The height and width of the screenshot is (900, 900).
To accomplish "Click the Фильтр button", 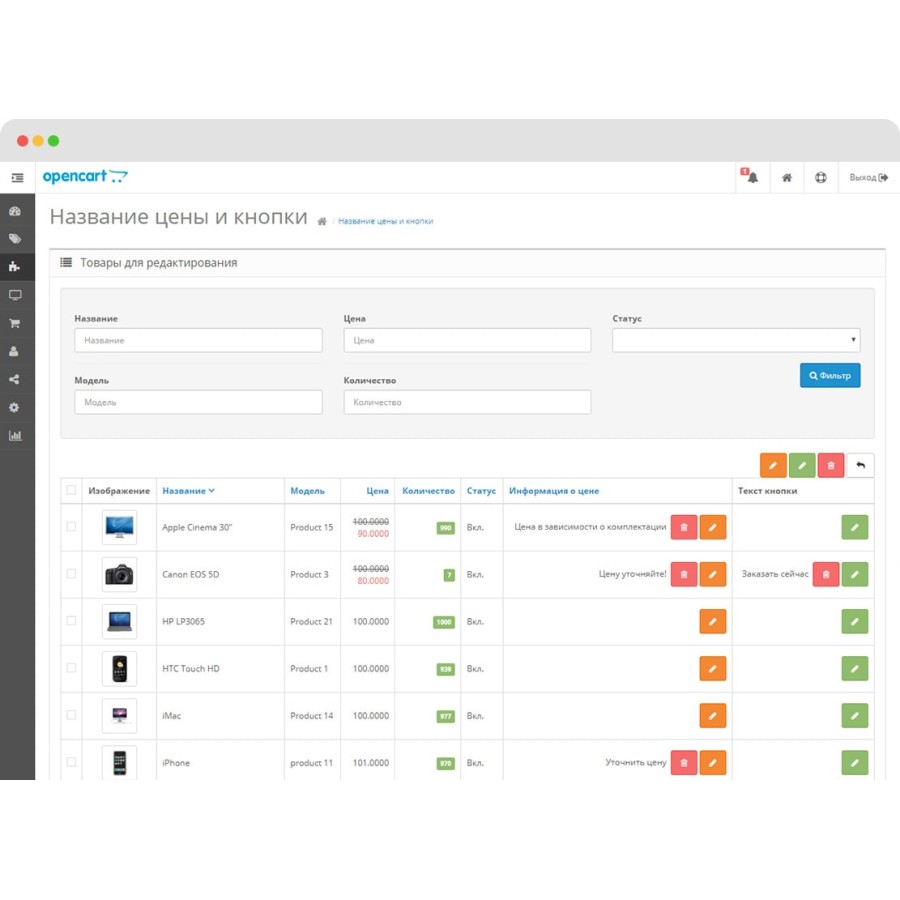I will (830, 375).
